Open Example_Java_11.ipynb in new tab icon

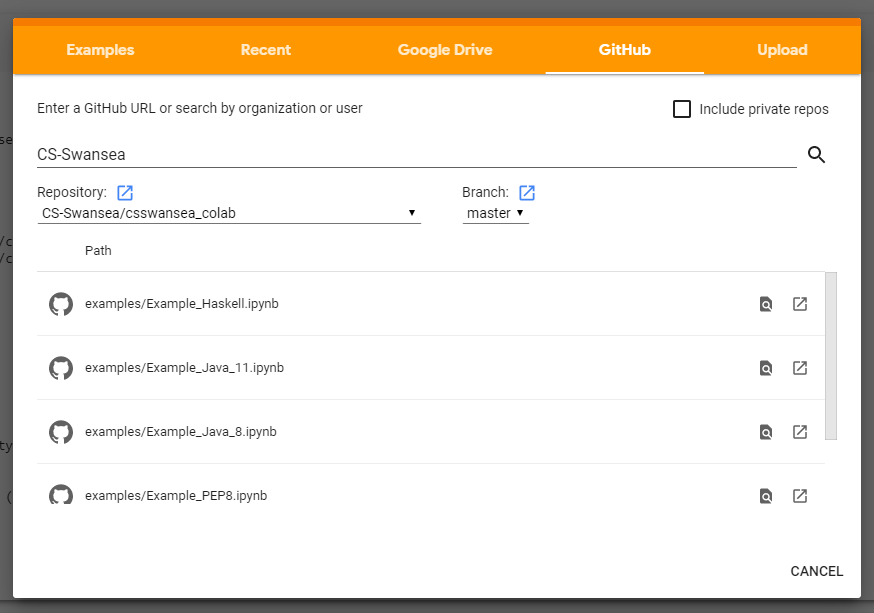[x=800, y=368]
